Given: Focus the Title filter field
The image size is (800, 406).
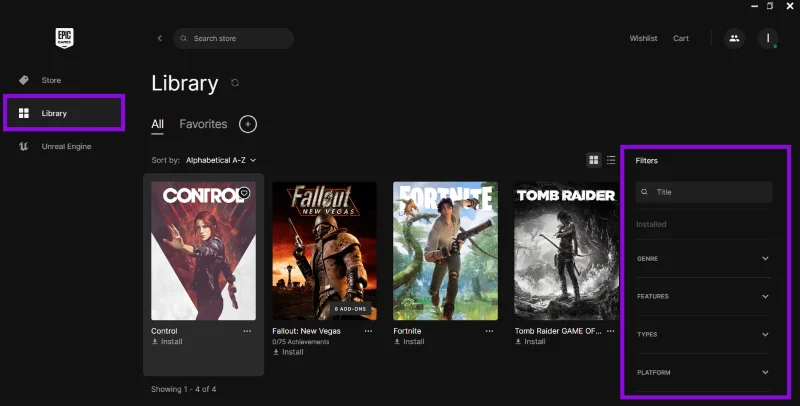Looking at the screenshot, I should [704, 192].
